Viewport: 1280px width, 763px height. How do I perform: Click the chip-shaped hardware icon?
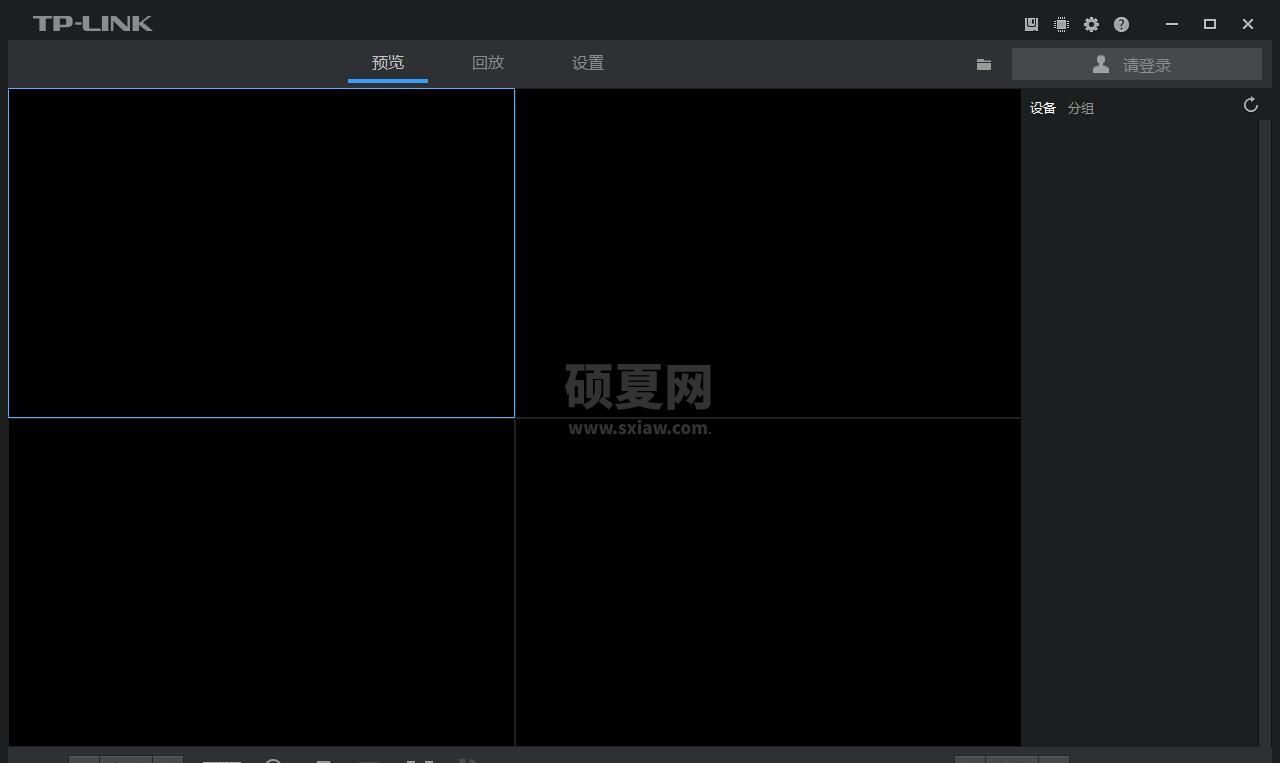click(x=1061, y=24)
